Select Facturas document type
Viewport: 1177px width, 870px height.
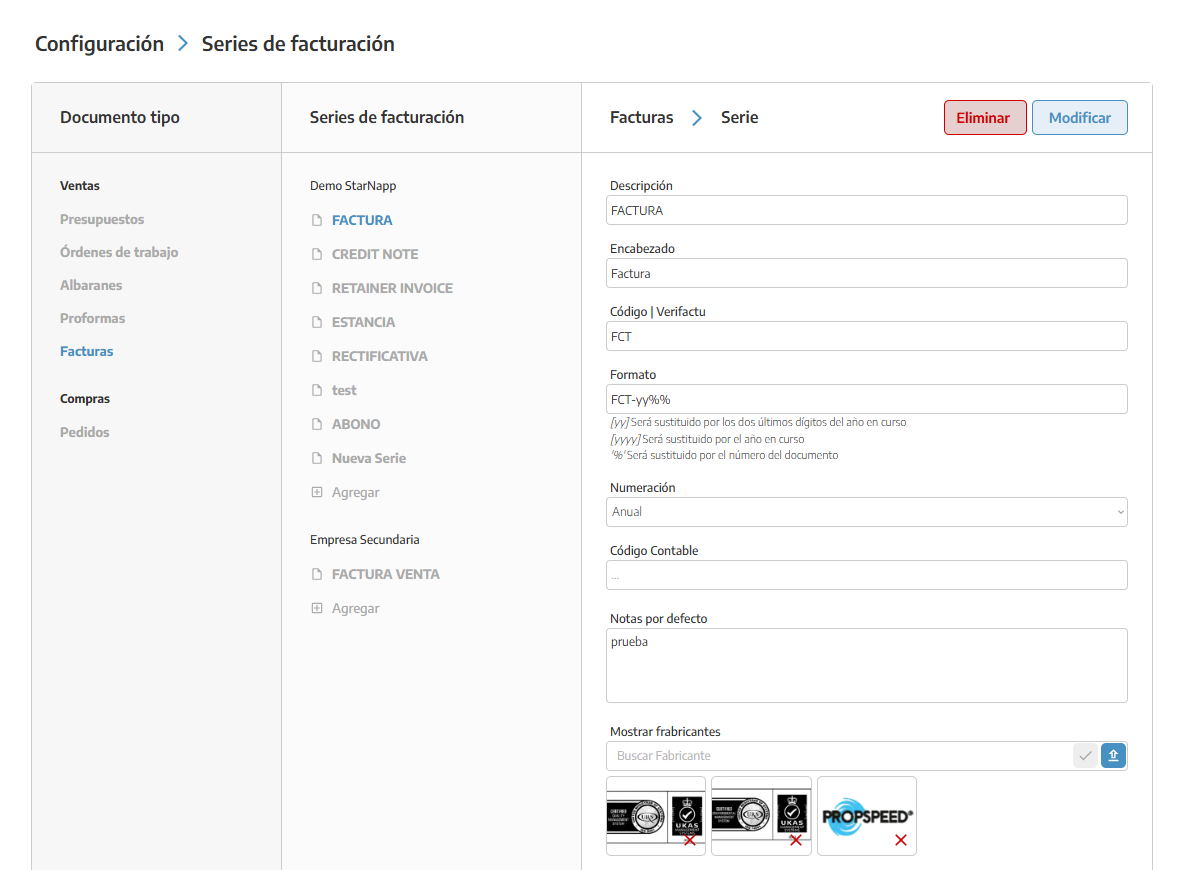[86, 351]
